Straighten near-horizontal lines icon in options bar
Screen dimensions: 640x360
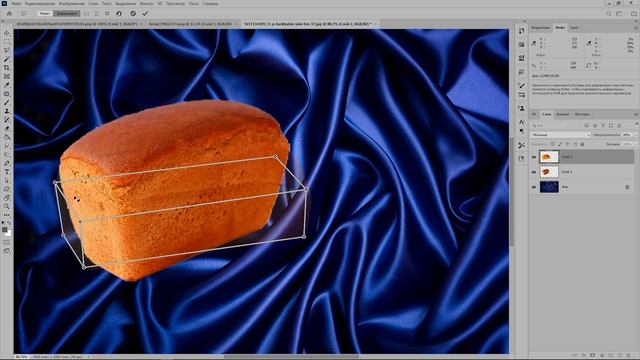coord(97,13)
